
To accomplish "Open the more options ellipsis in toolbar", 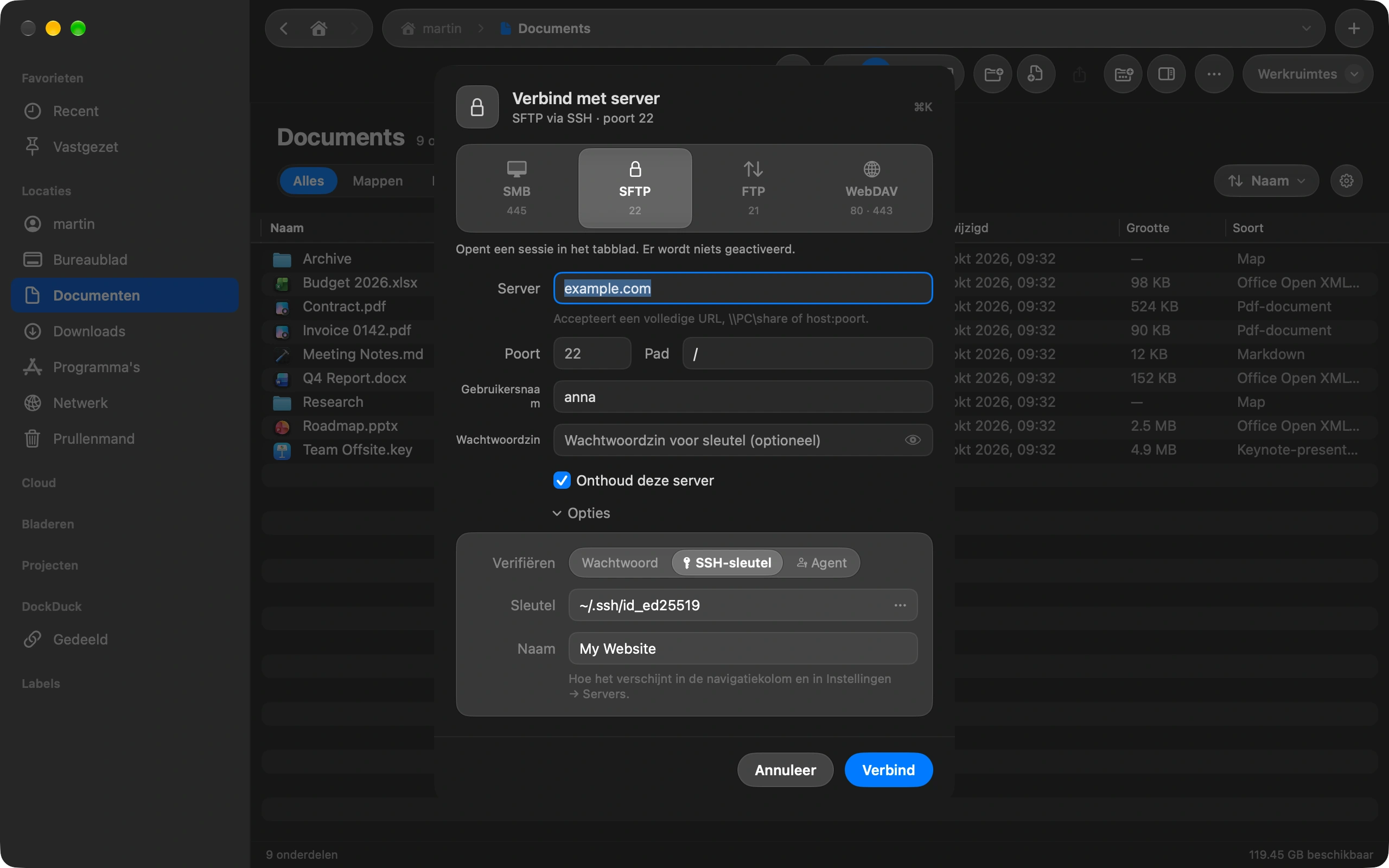I will pos(1213,74).
